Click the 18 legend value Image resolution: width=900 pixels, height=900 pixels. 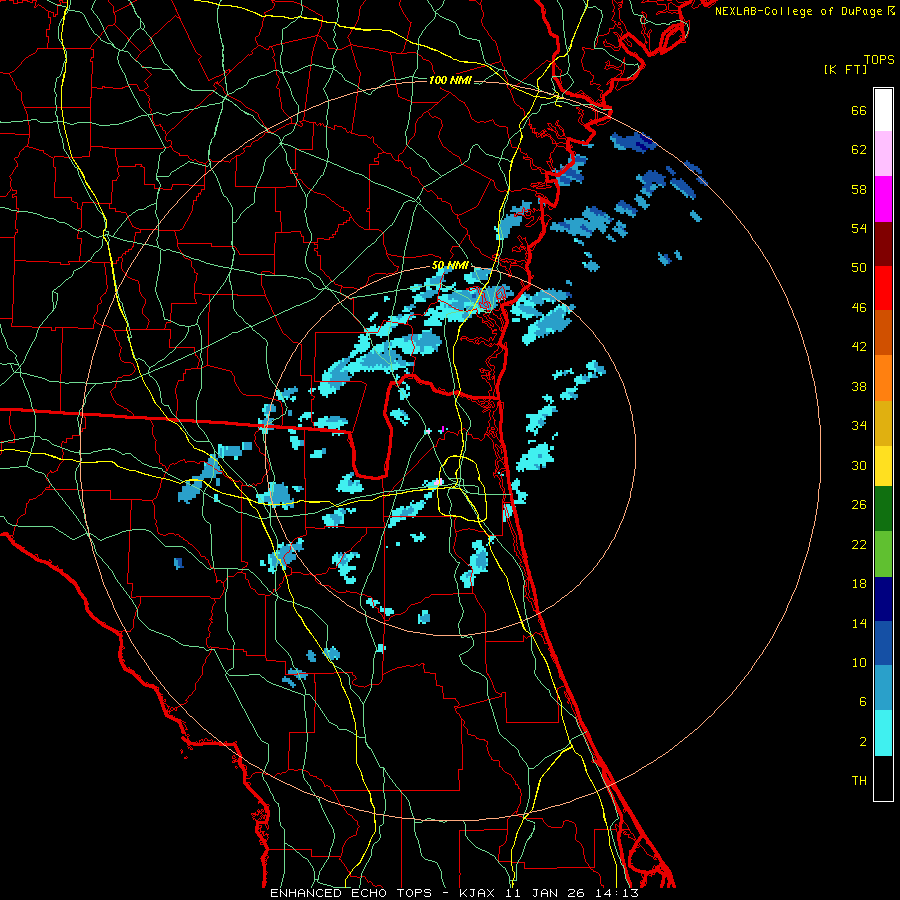[859, 584]
